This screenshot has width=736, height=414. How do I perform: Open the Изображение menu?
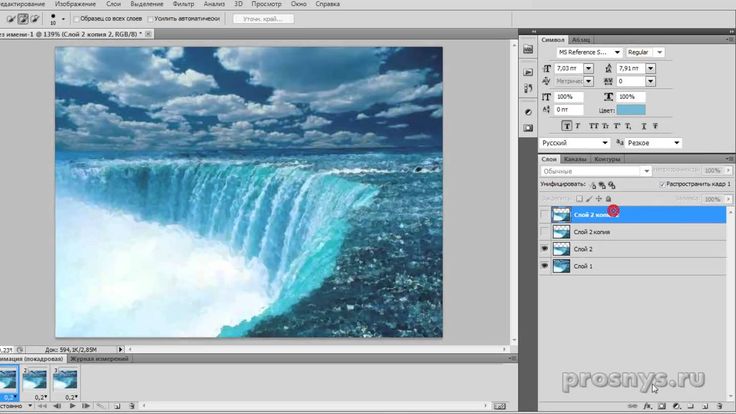(75, 4)
